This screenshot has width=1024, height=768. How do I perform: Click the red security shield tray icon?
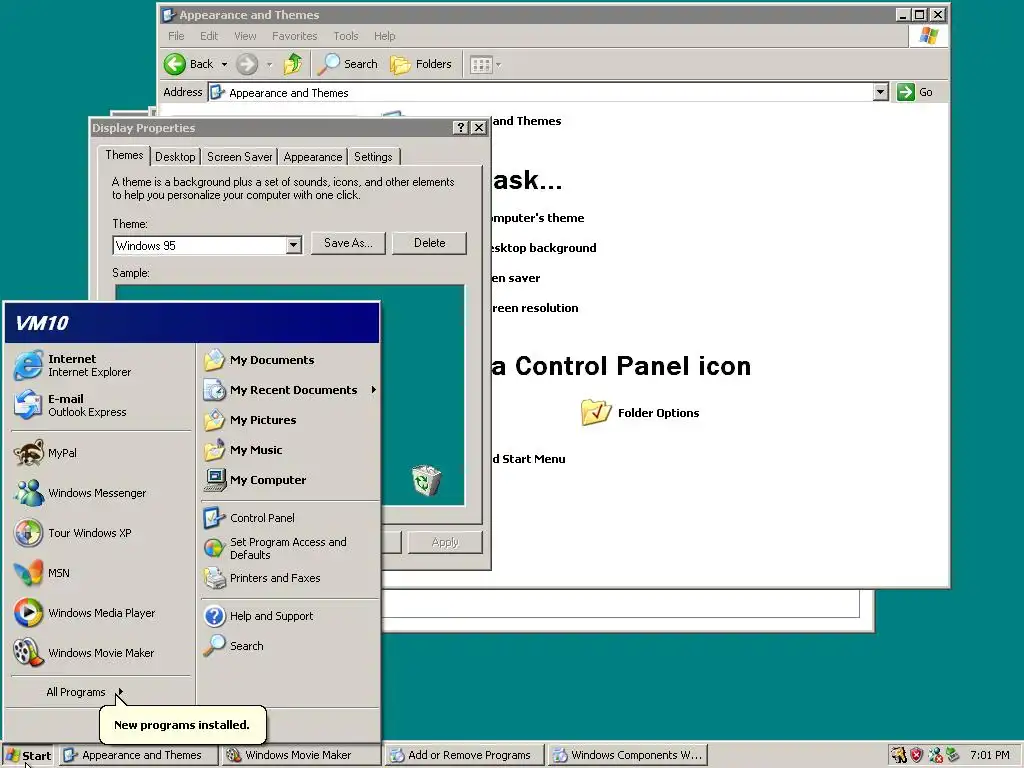[917, 755]
